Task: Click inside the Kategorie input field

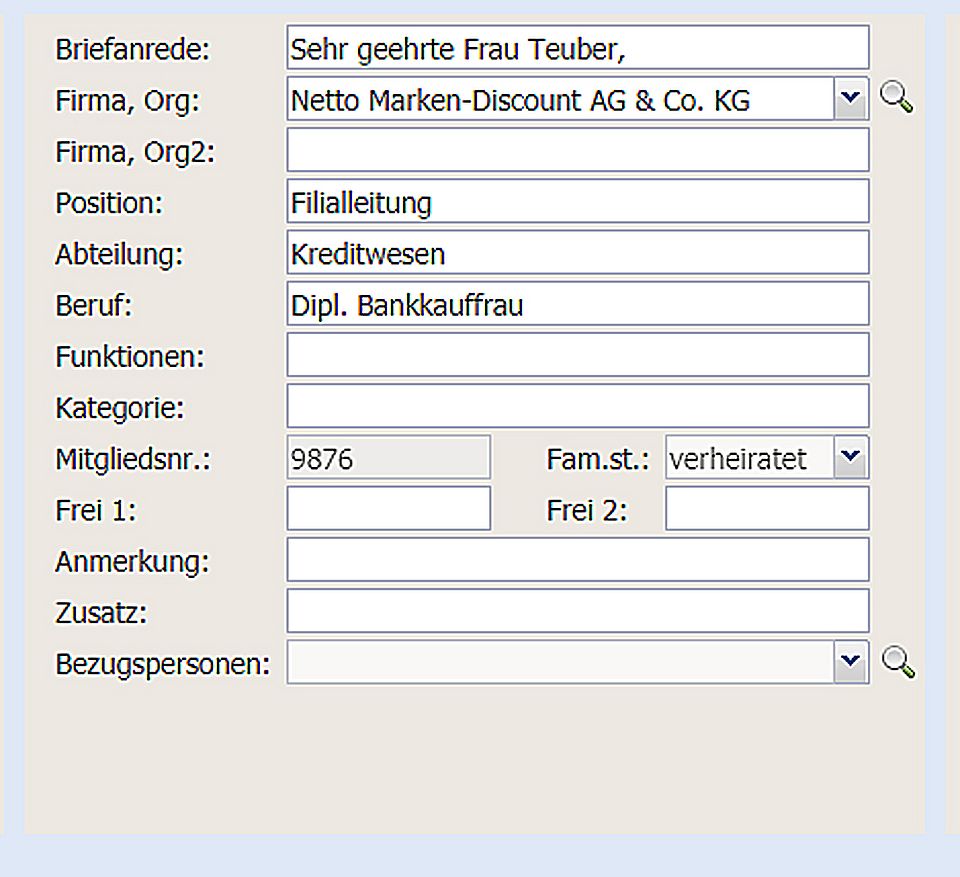Action: [577, 406]
